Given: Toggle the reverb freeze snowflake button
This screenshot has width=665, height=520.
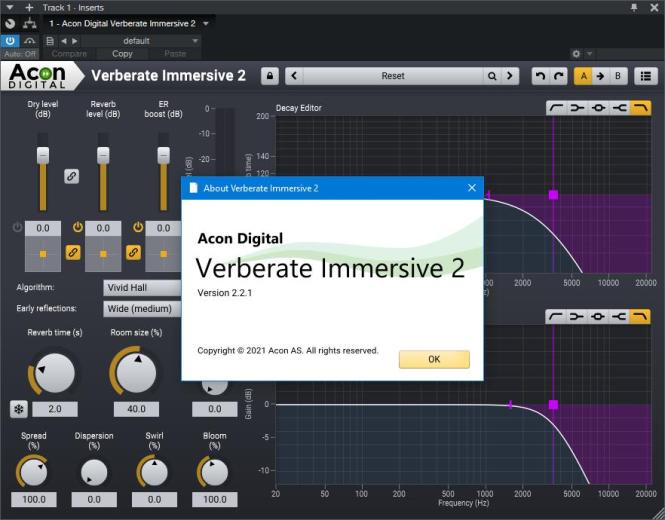Looking at the screenshot, I should click(x=19, y=409).
